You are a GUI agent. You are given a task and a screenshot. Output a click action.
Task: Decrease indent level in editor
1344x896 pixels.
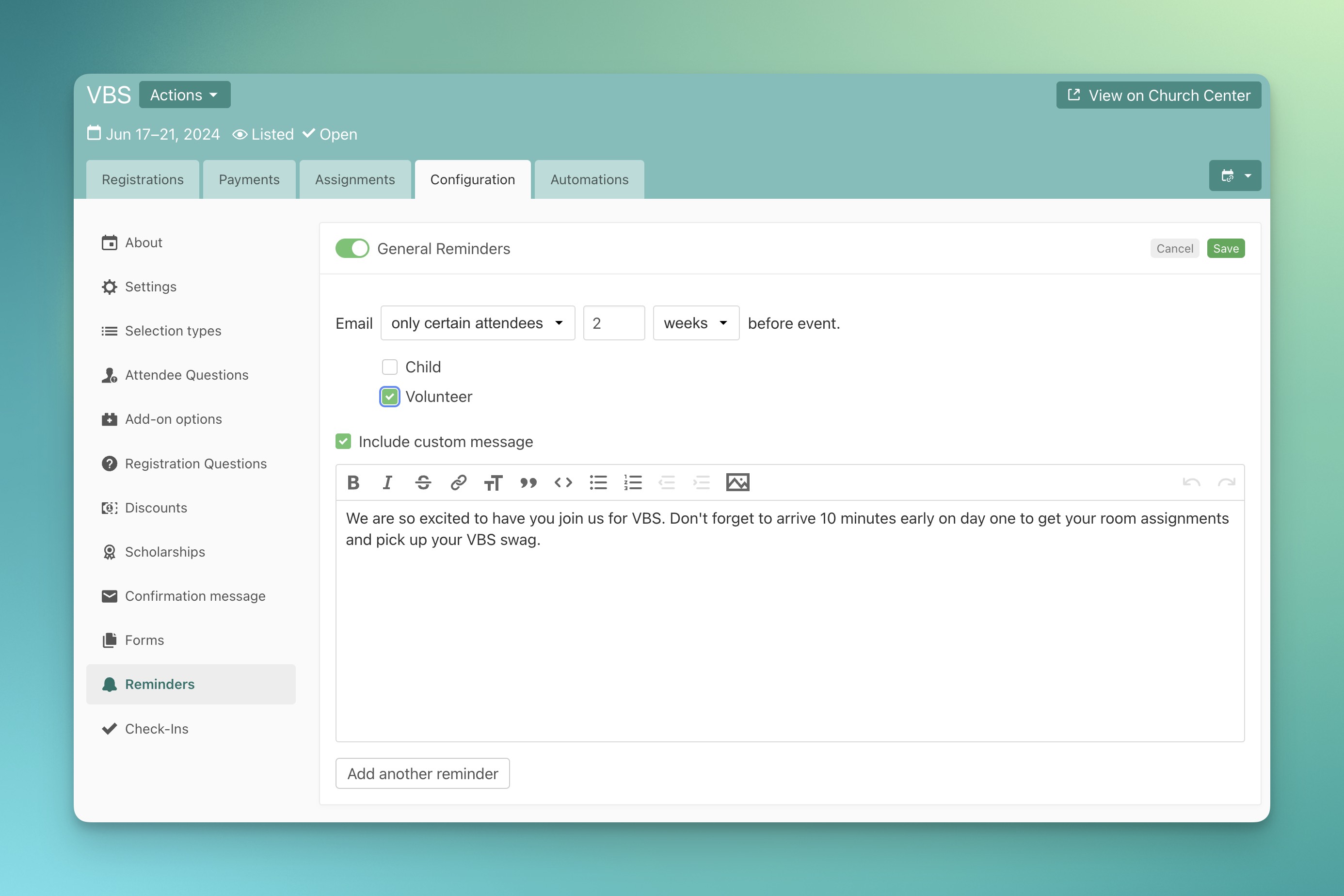pyautogui.click(x=667, y=483)
